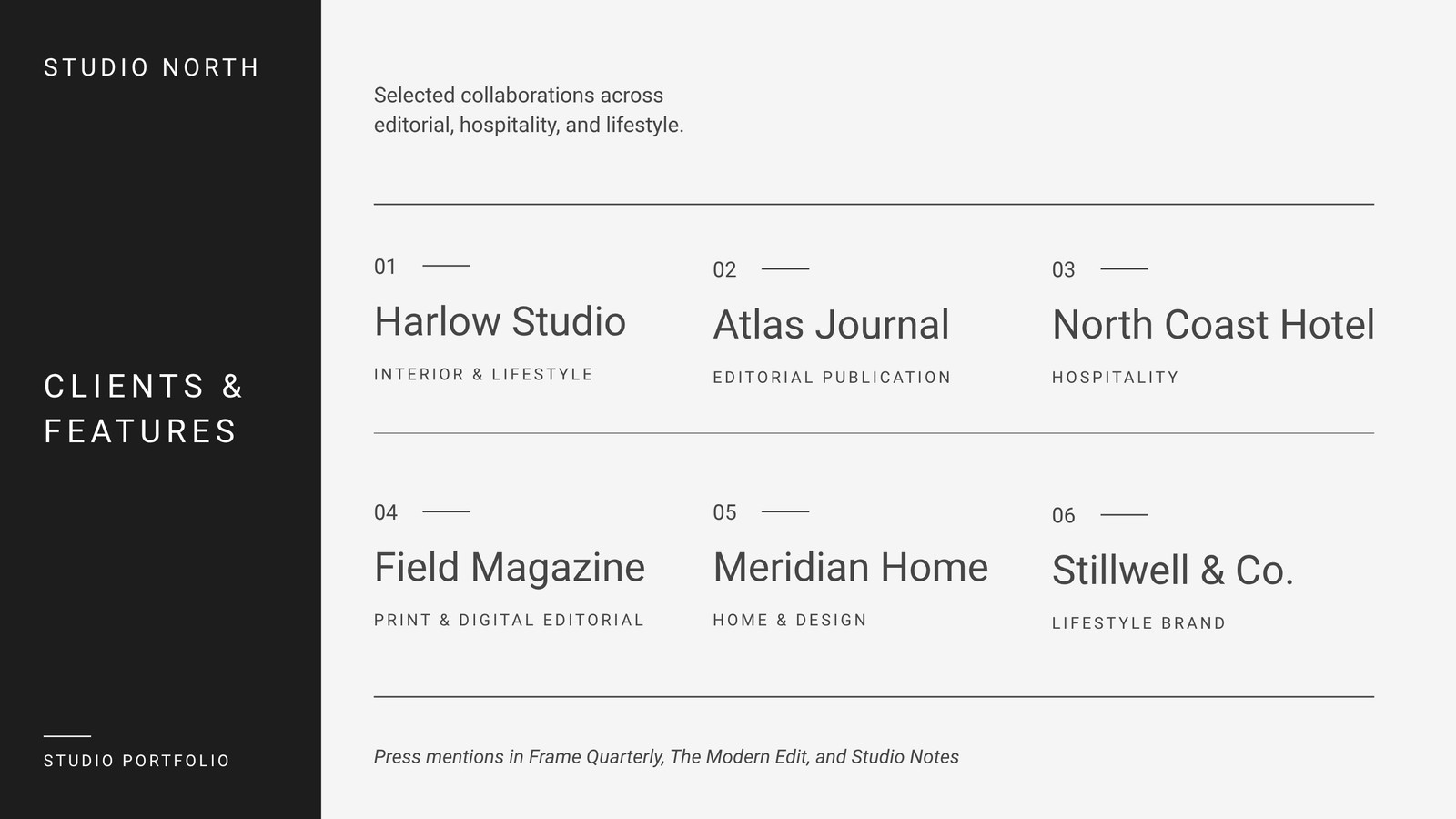Click the INTERIOR & LIFESTYLE category label
Image resolution: width=1456 pixels, height=819 pixels.
point(483,374)
